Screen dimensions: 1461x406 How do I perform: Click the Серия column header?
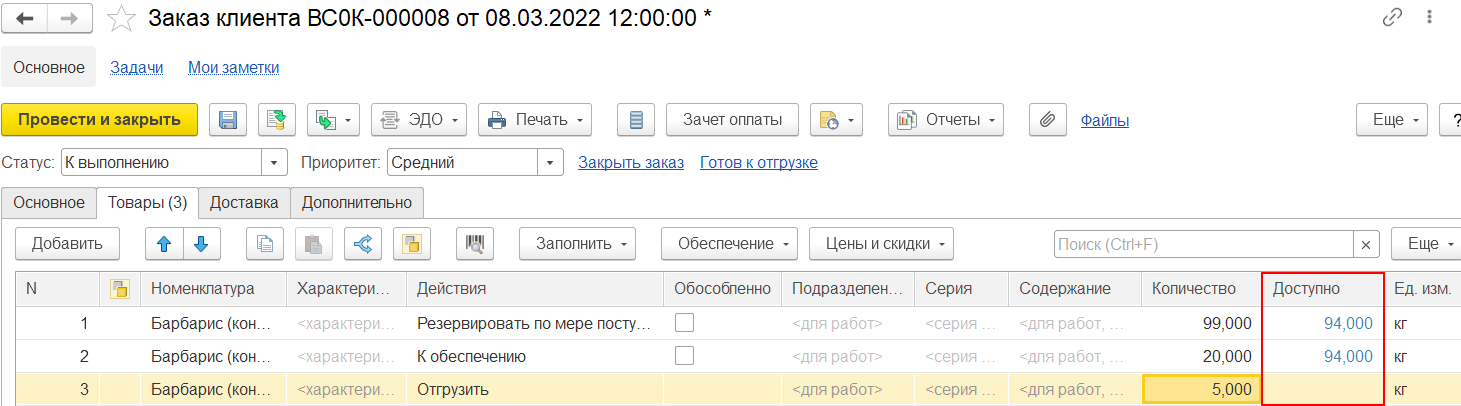pos(961,288)
